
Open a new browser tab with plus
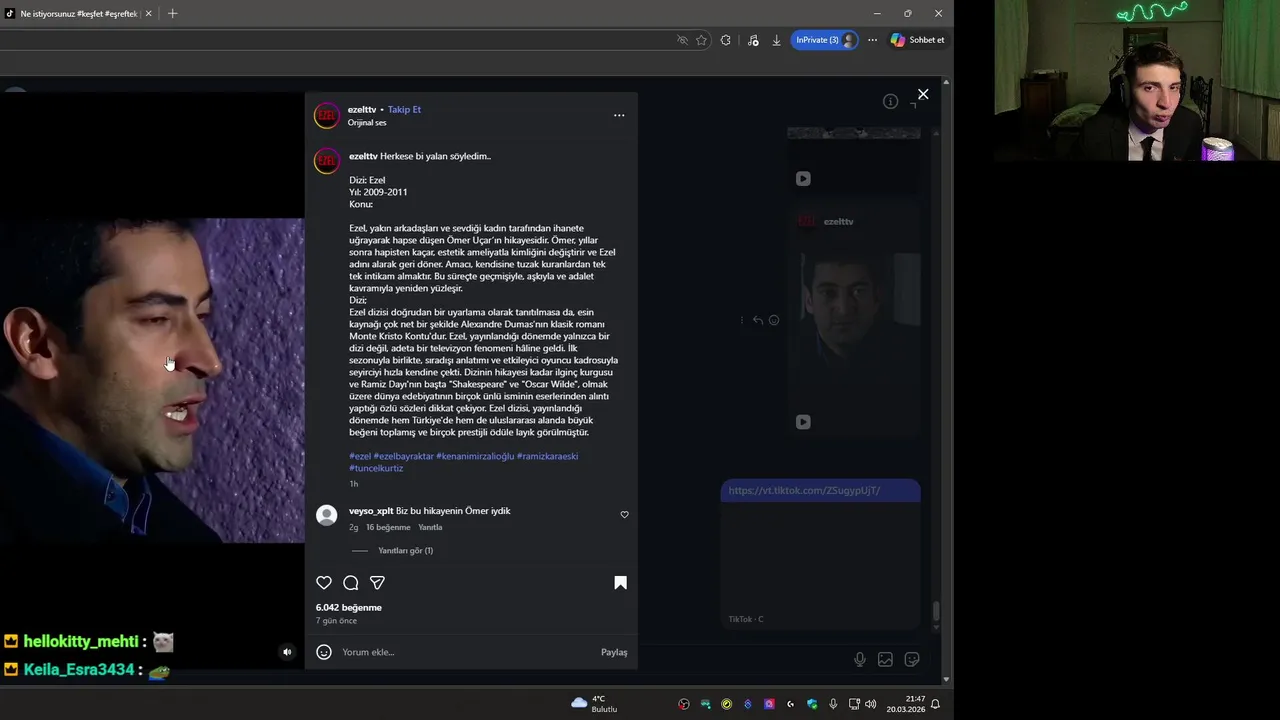[x=172, y=13]
